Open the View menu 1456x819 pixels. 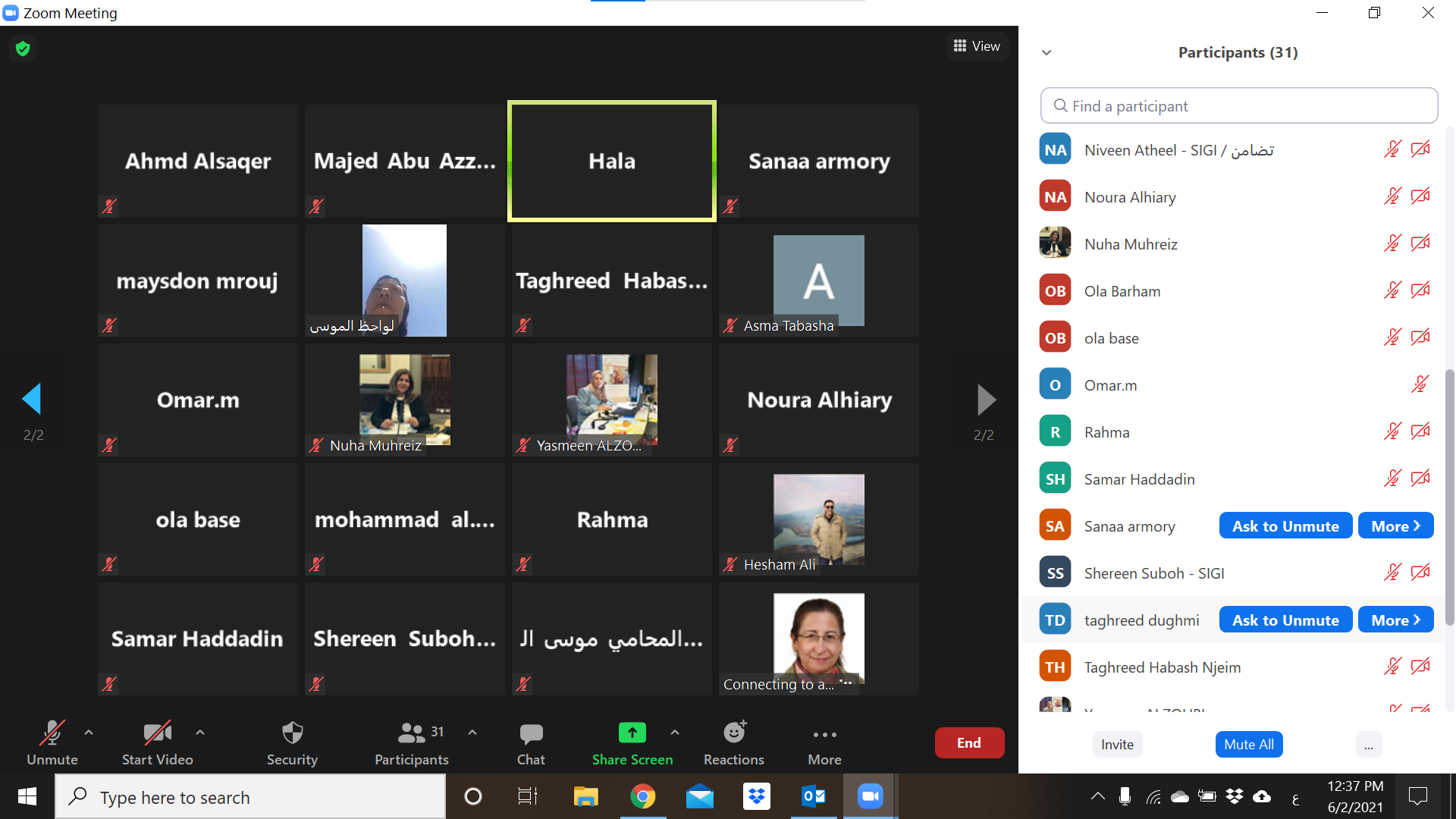(977, 45)
